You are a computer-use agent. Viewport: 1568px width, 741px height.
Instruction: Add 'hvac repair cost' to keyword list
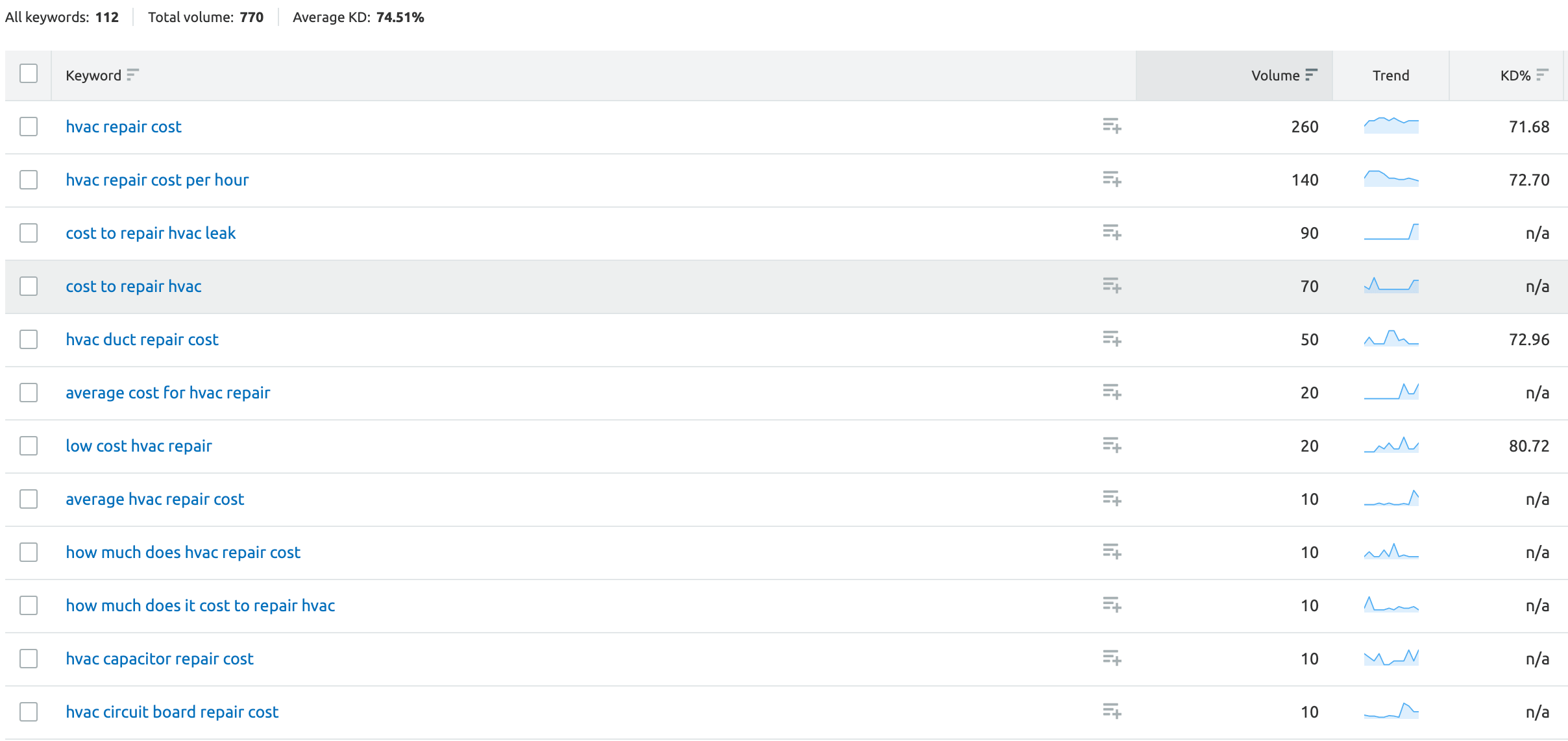[1112, 126]
